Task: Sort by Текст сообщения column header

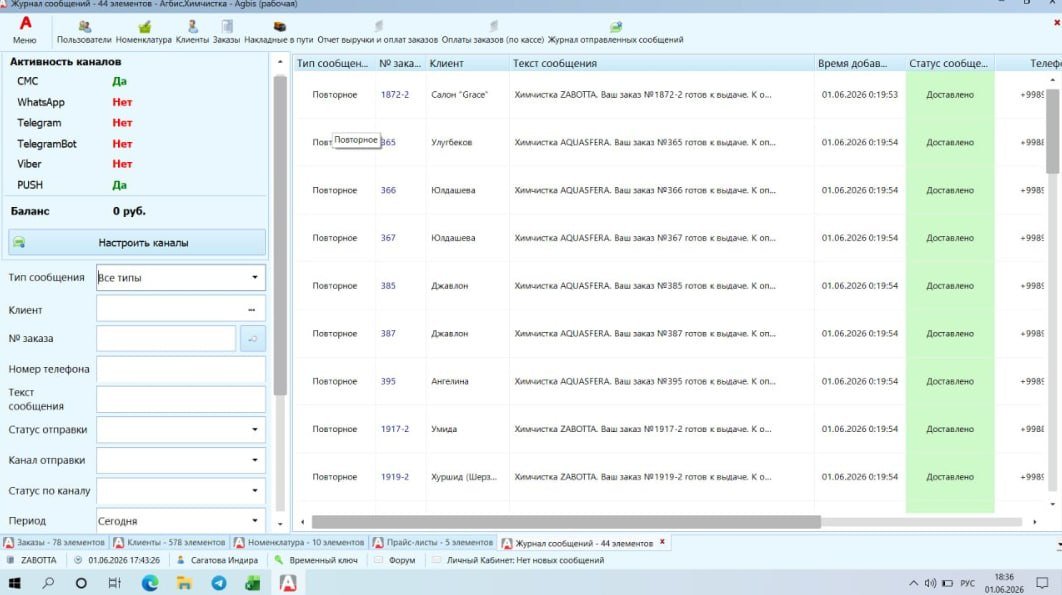Action: click(x=661, y=63)
